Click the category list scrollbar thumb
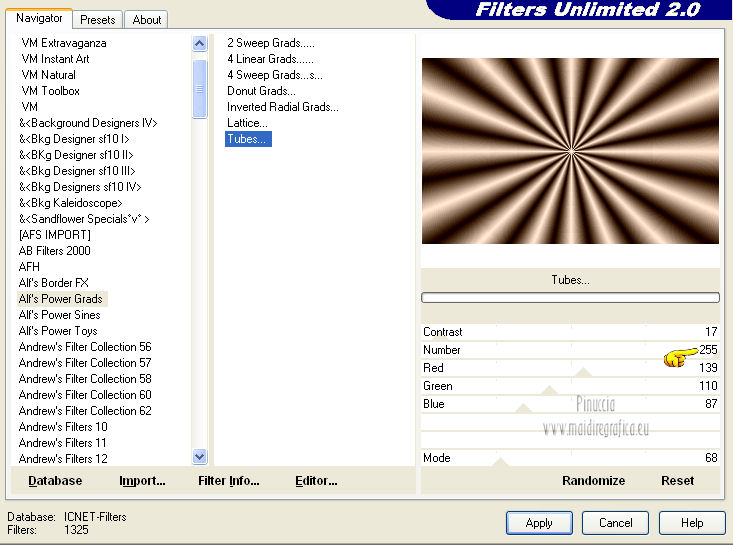The height and width of the screenshot is (545, 733). pos(200,88)
